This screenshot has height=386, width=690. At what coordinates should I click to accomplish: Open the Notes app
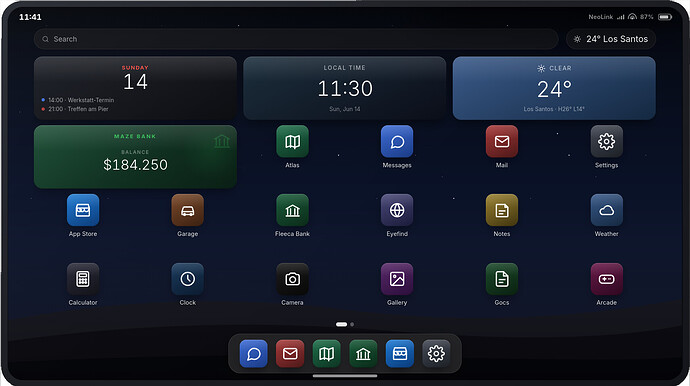click(x=502, y=210)
